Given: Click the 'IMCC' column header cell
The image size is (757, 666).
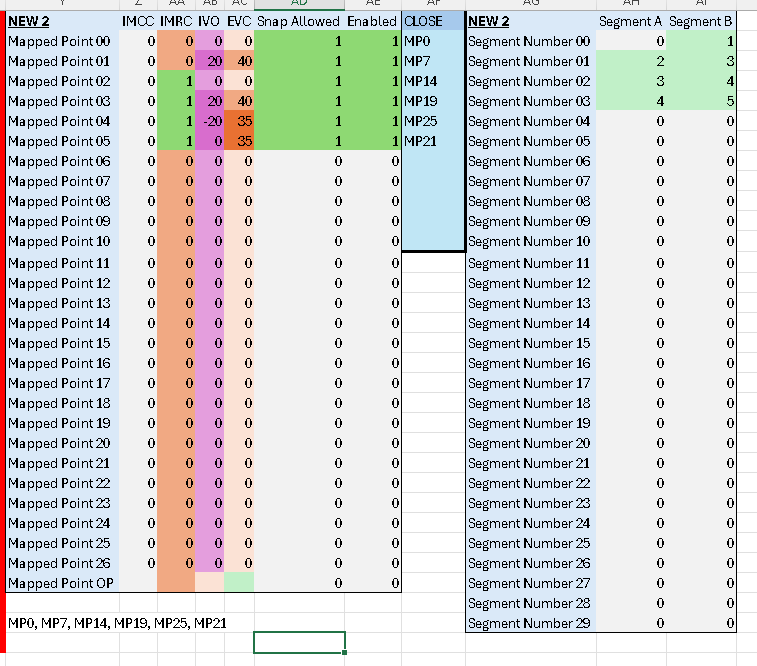Looking at the screenshot, I should (x=138, y=21).
